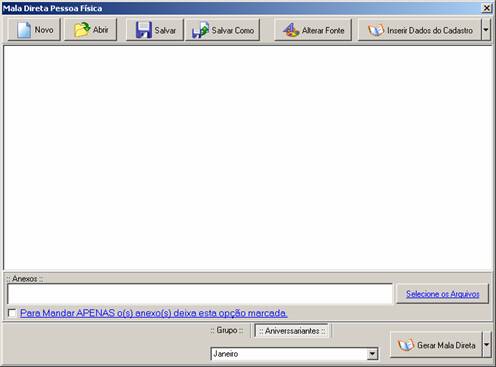Expand the Inserir Dados do Cadastro dropdown arrow

pyautogui.click(x=486, y=30)
